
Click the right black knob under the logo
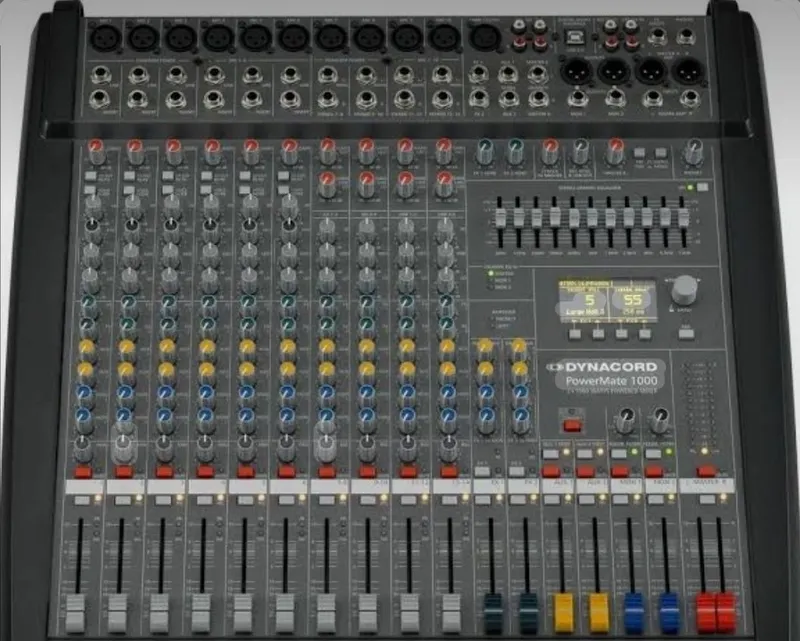pos(659,420)
